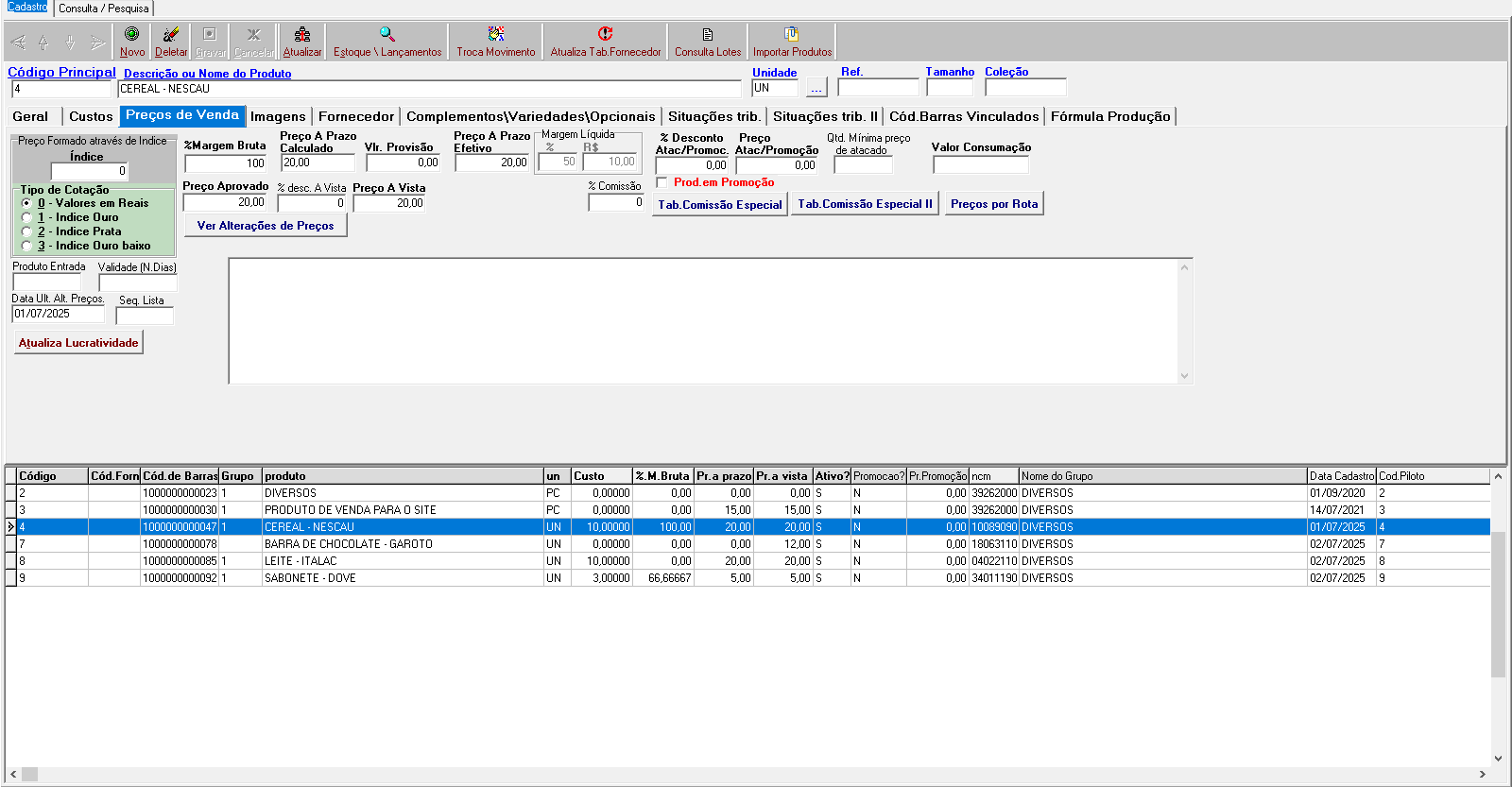Switch to the Custos tab

point(91,116)
